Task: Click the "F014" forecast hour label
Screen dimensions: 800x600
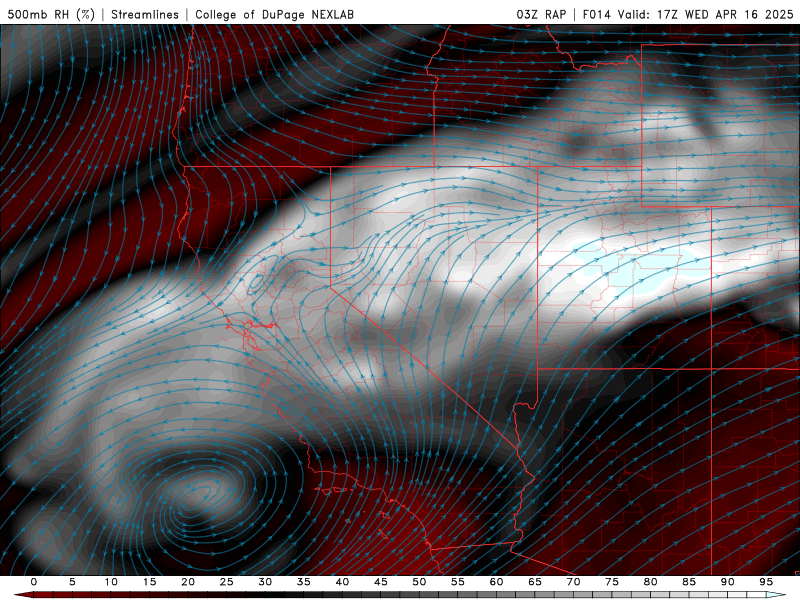Action: tap(596, 14)
